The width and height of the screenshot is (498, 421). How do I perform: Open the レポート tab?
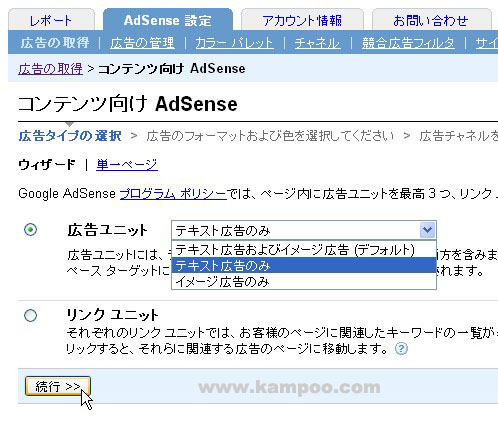point(51,20)
